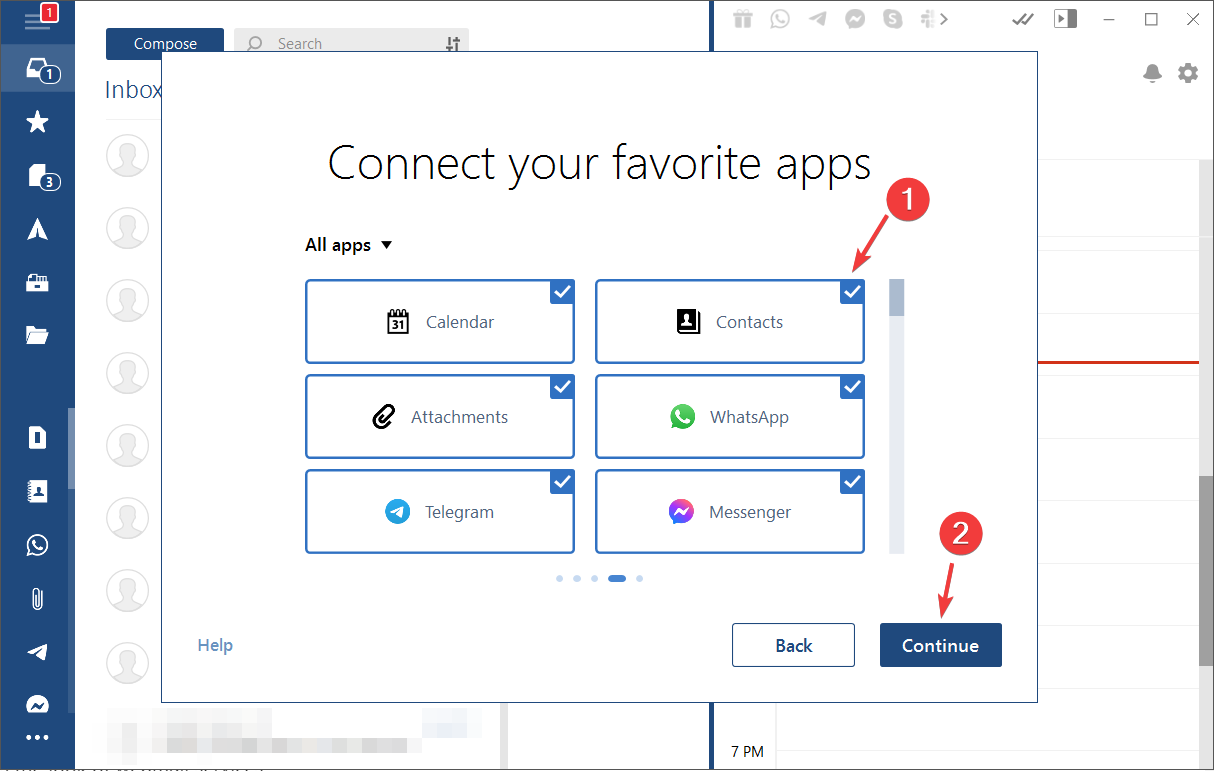Viewport: 1214px width, 771px height.
Task: Click the gift icon in the top bar
Action: coord(742,18)
